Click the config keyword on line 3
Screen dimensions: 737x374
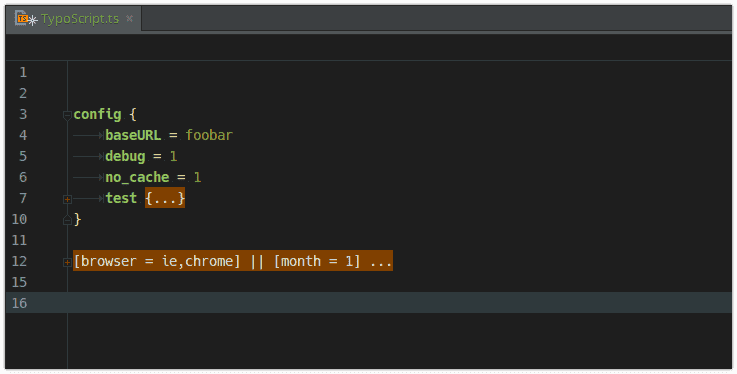[97, 115]
